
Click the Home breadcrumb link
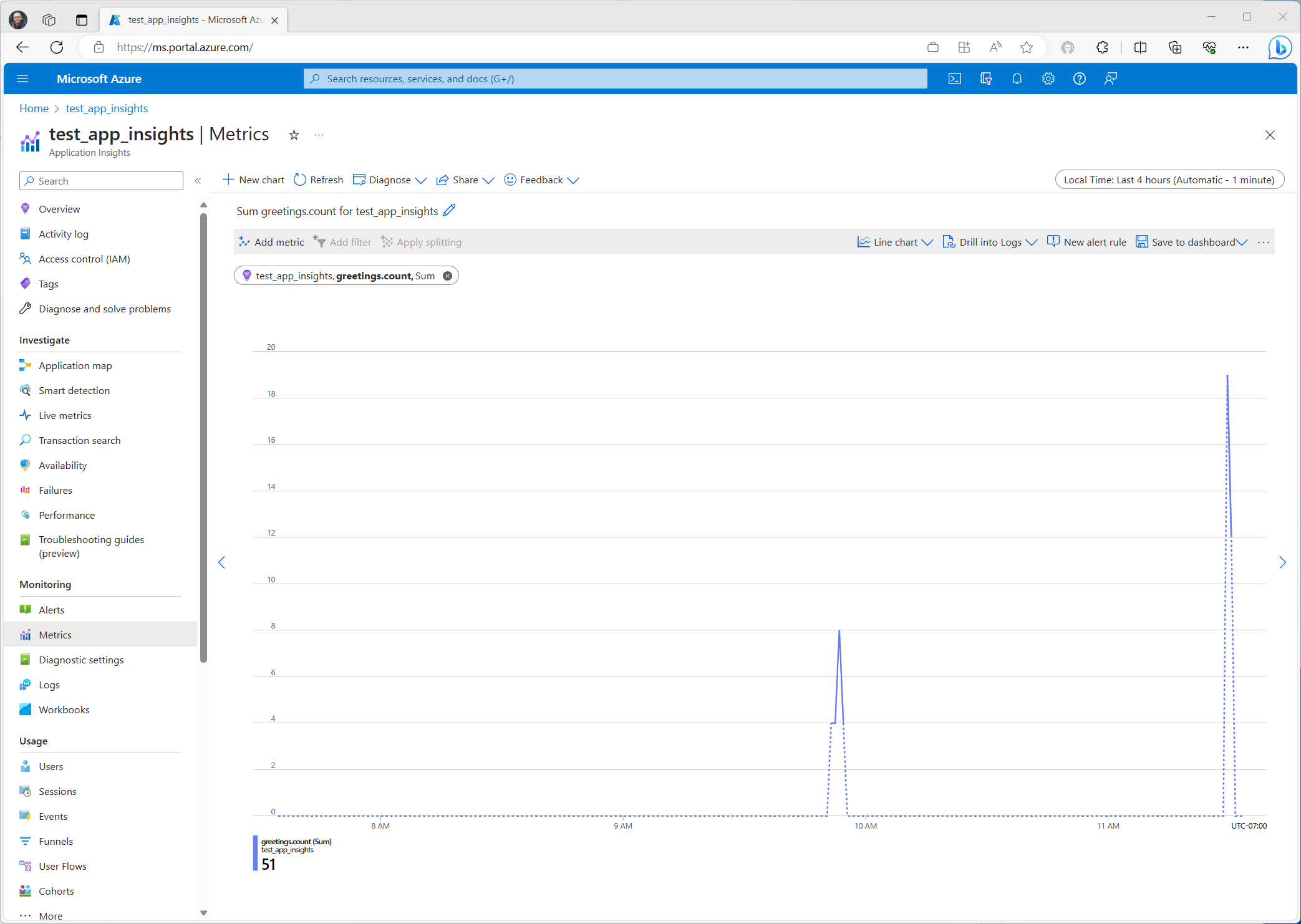(x=34, y=108)
